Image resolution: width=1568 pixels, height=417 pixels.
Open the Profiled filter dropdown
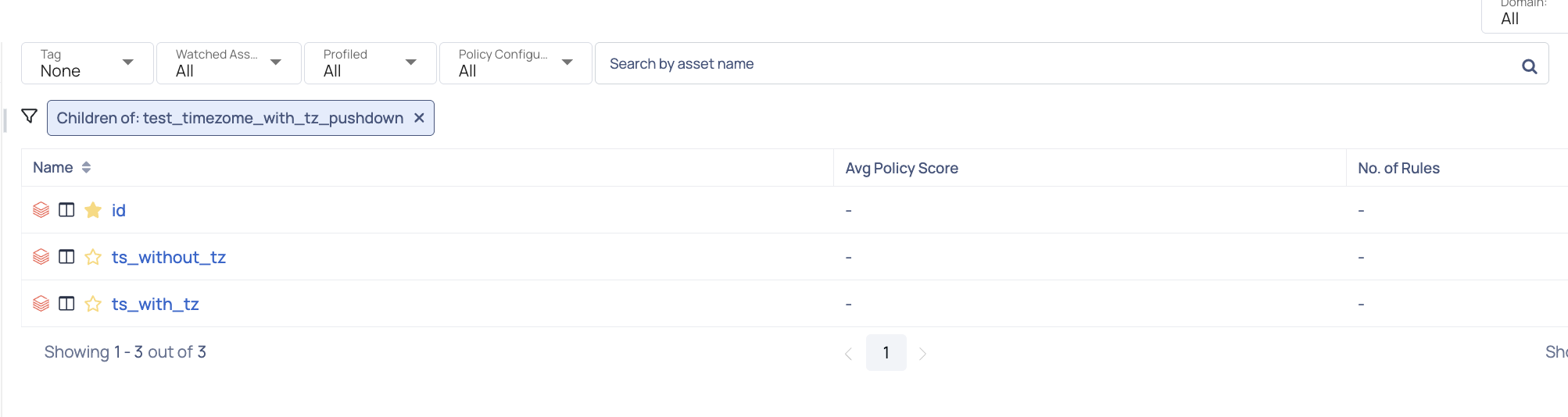pos(370,63)
